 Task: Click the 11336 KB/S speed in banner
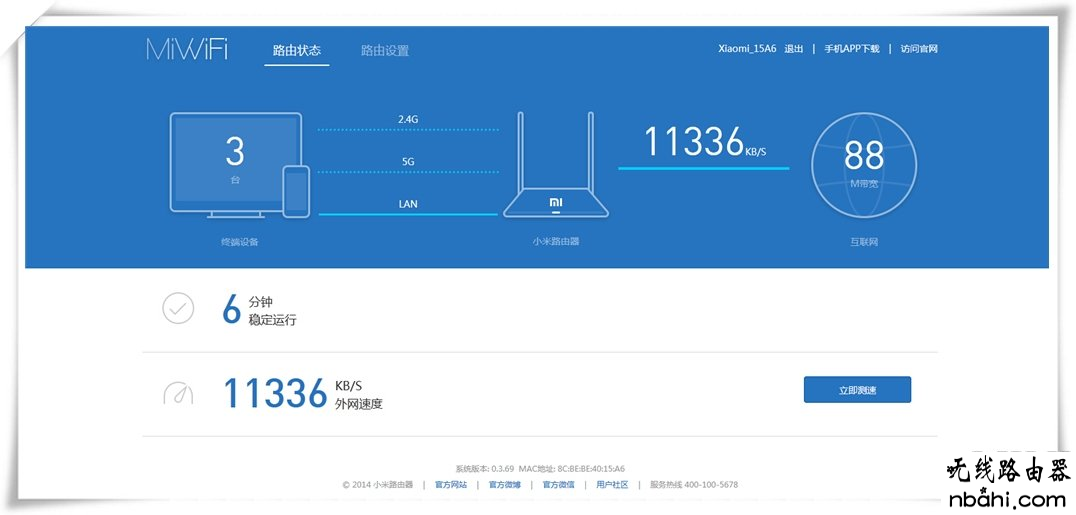pyautogui.click(x=704, y=142)
